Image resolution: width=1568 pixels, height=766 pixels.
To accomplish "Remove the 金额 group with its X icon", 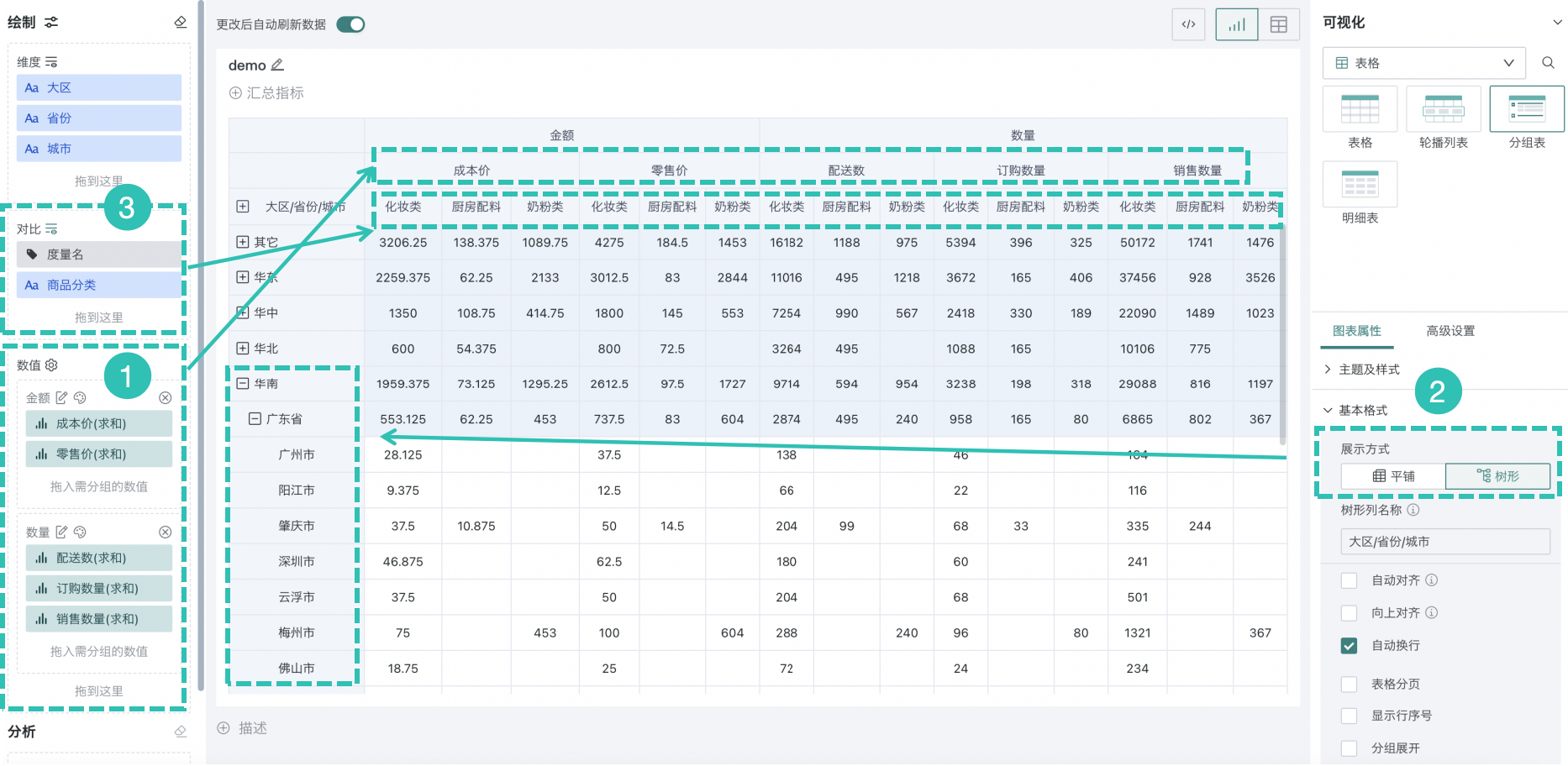I will click(166, 397).
